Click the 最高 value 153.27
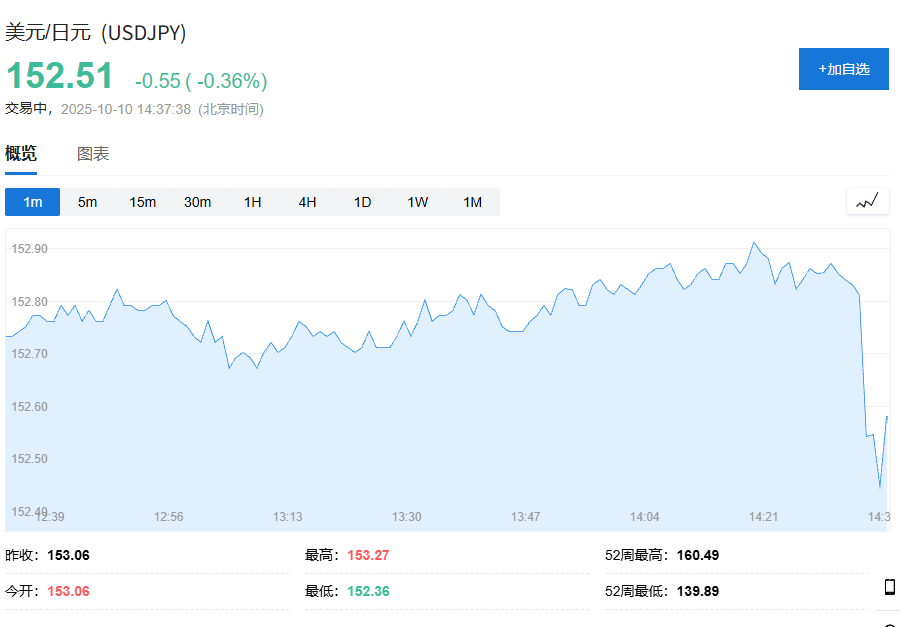The height and width of the screenshot is (627, 900). click(x=368, y=555)
